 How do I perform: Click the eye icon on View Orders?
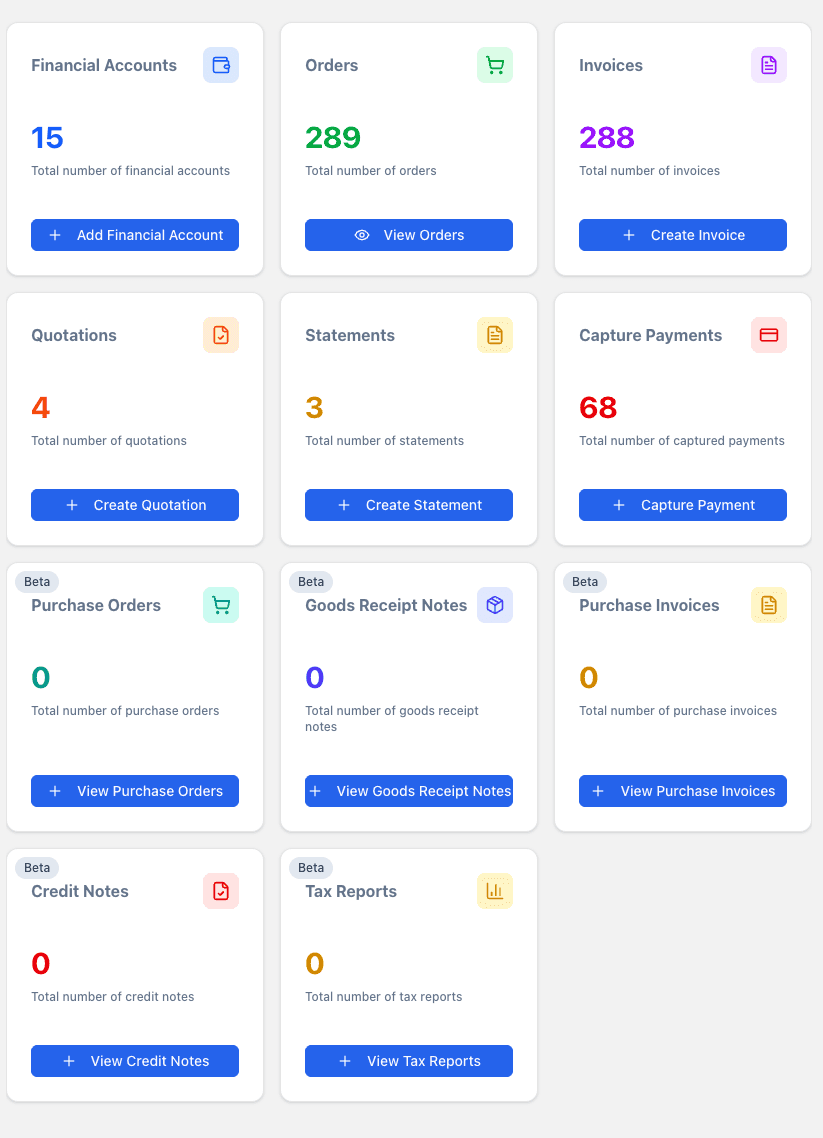click(360, 235)
